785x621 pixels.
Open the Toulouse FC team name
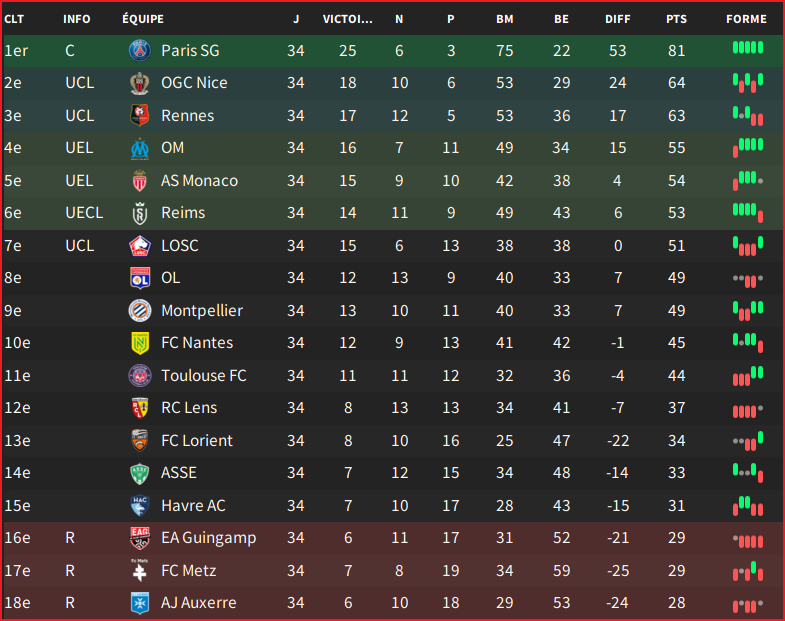(204, 376)
